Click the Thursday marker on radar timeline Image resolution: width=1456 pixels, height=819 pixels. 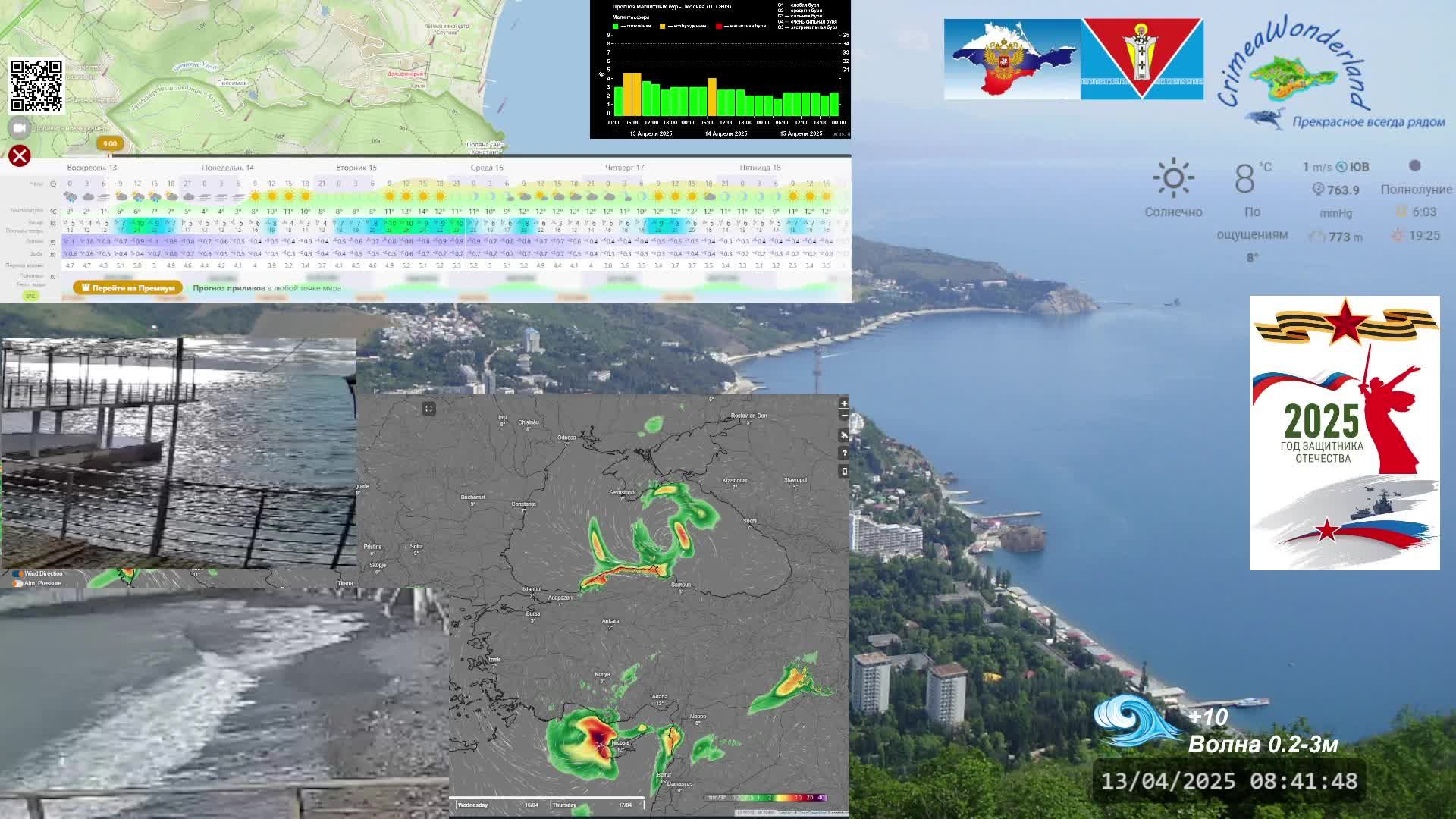[x=564, y=805]
